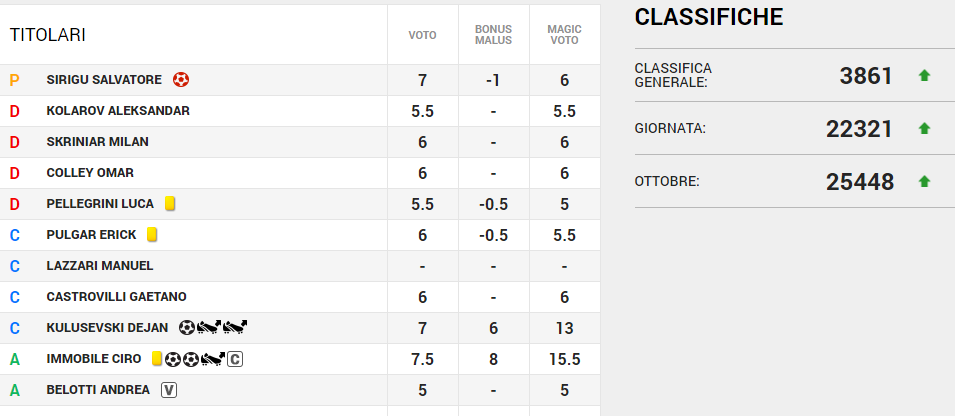Click the captain C badge next to Immobile
Image resolution: width=955 pixels, height=416 pixels.
(x=235, y=358)
